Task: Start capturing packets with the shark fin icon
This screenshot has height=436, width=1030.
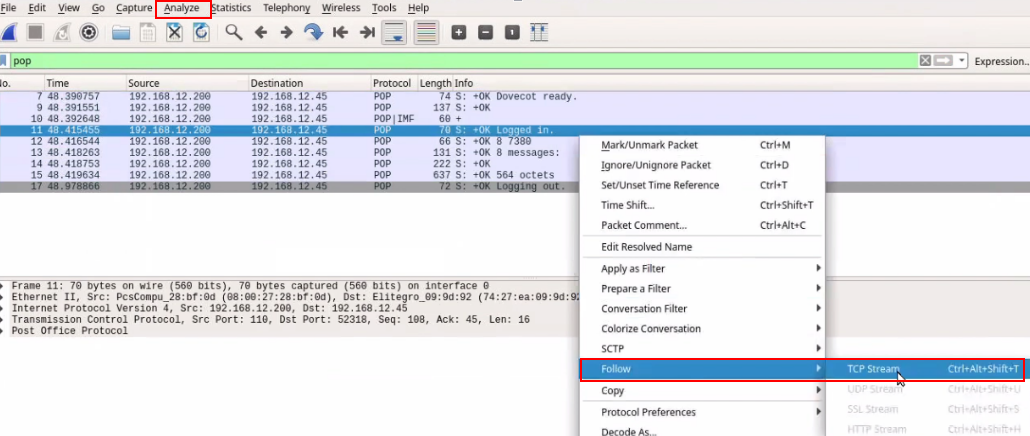Action: tap(9, 32)
